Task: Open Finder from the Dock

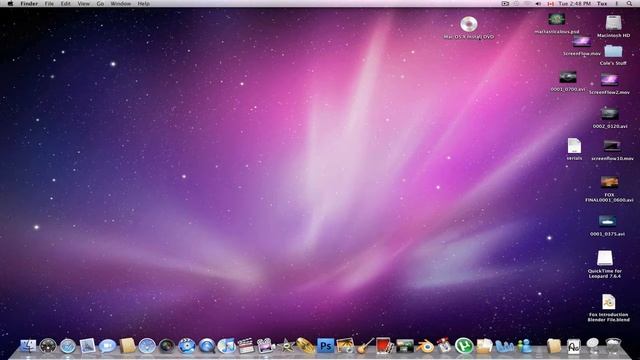Action: point(28,346)
